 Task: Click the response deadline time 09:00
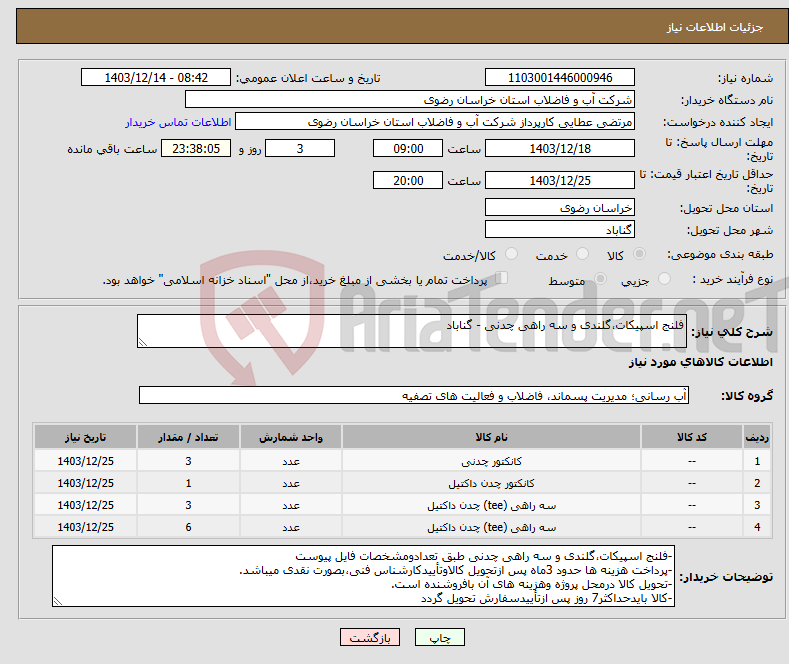coord(408,148)
